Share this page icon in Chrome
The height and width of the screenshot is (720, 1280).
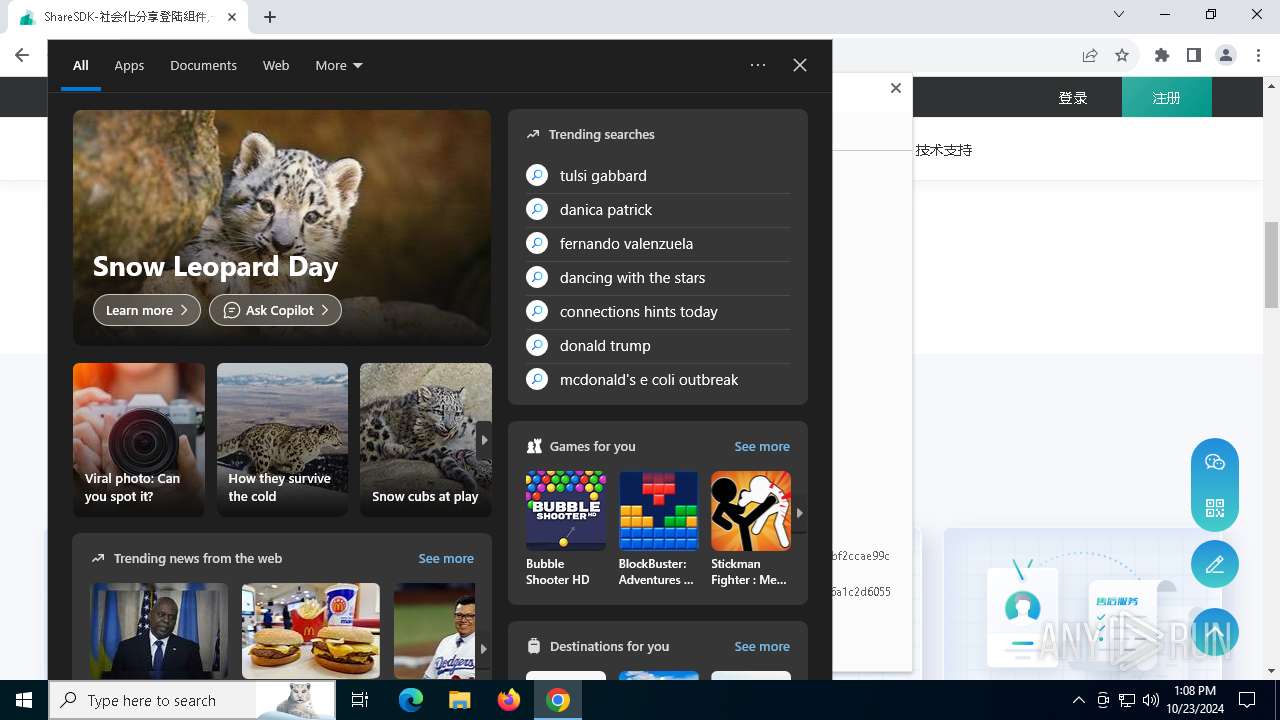1090,55
